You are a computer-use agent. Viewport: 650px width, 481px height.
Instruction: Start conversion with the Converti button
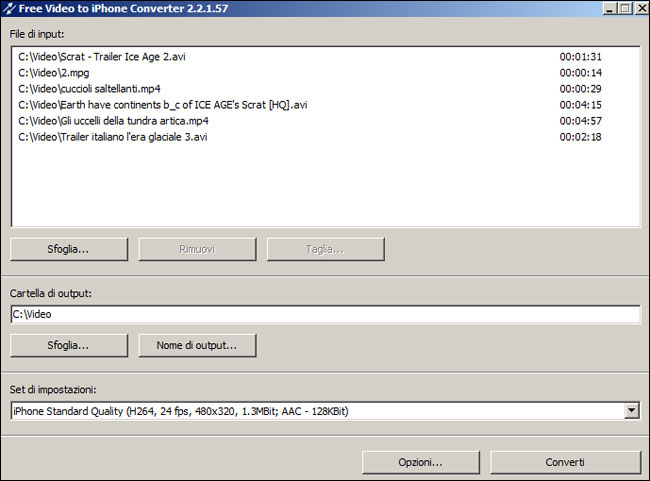click(x=565, y=462)
